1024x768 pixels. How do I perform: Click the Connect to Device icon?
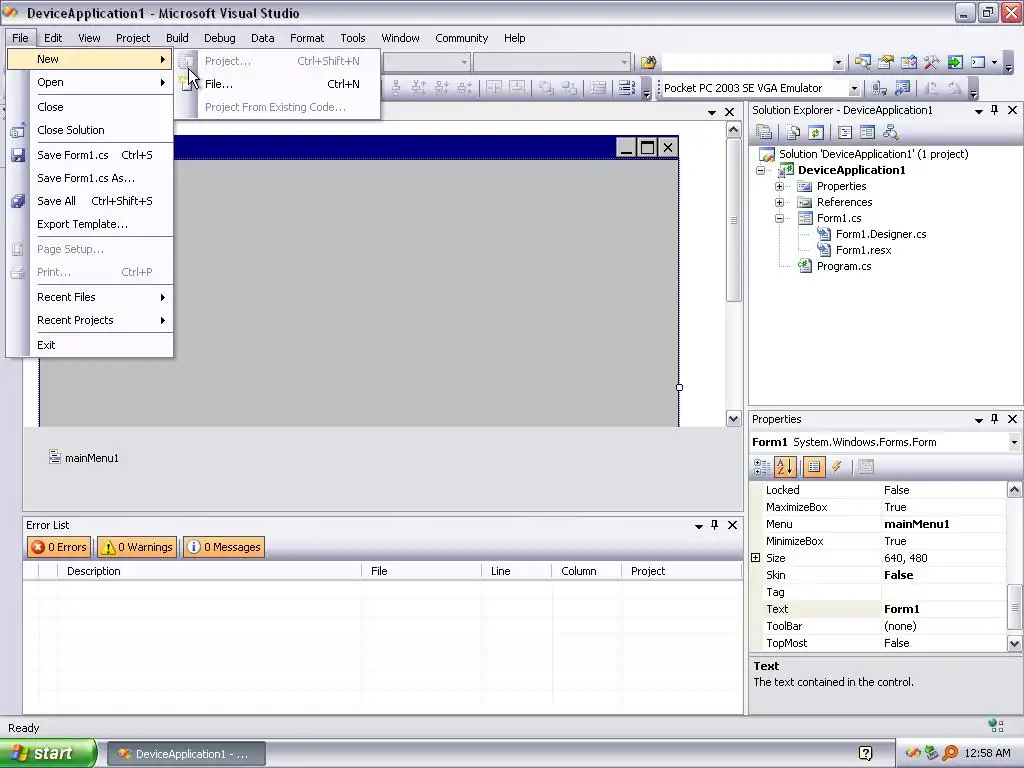click(879, 88)
